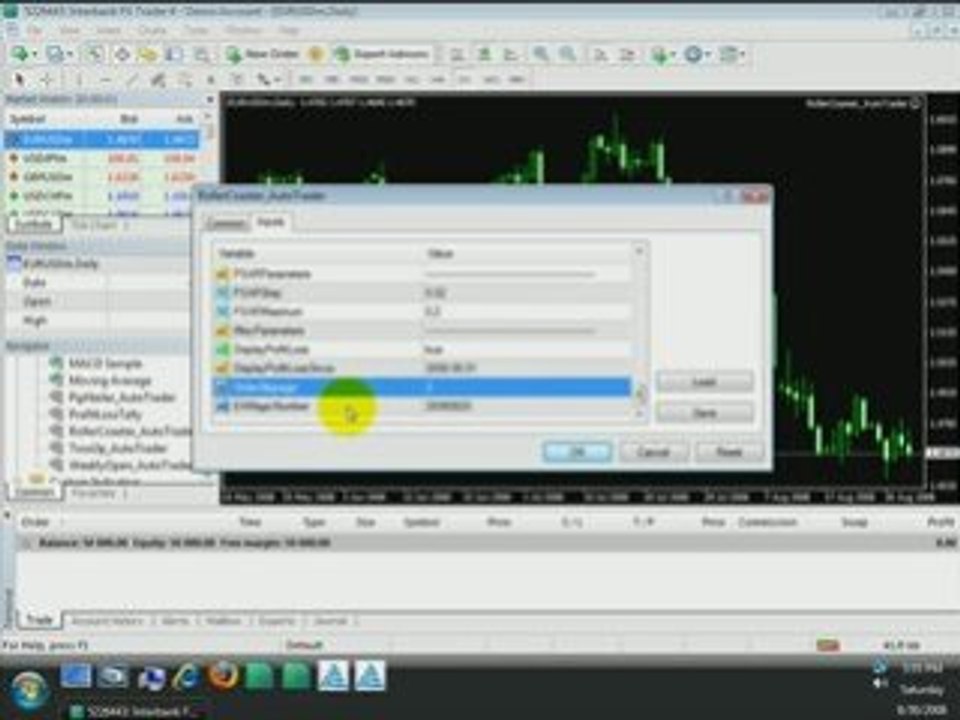Select the Equidistant Channel tool
Image resolution: width=960 pixels, height=720 pixels.
(158, 80)
